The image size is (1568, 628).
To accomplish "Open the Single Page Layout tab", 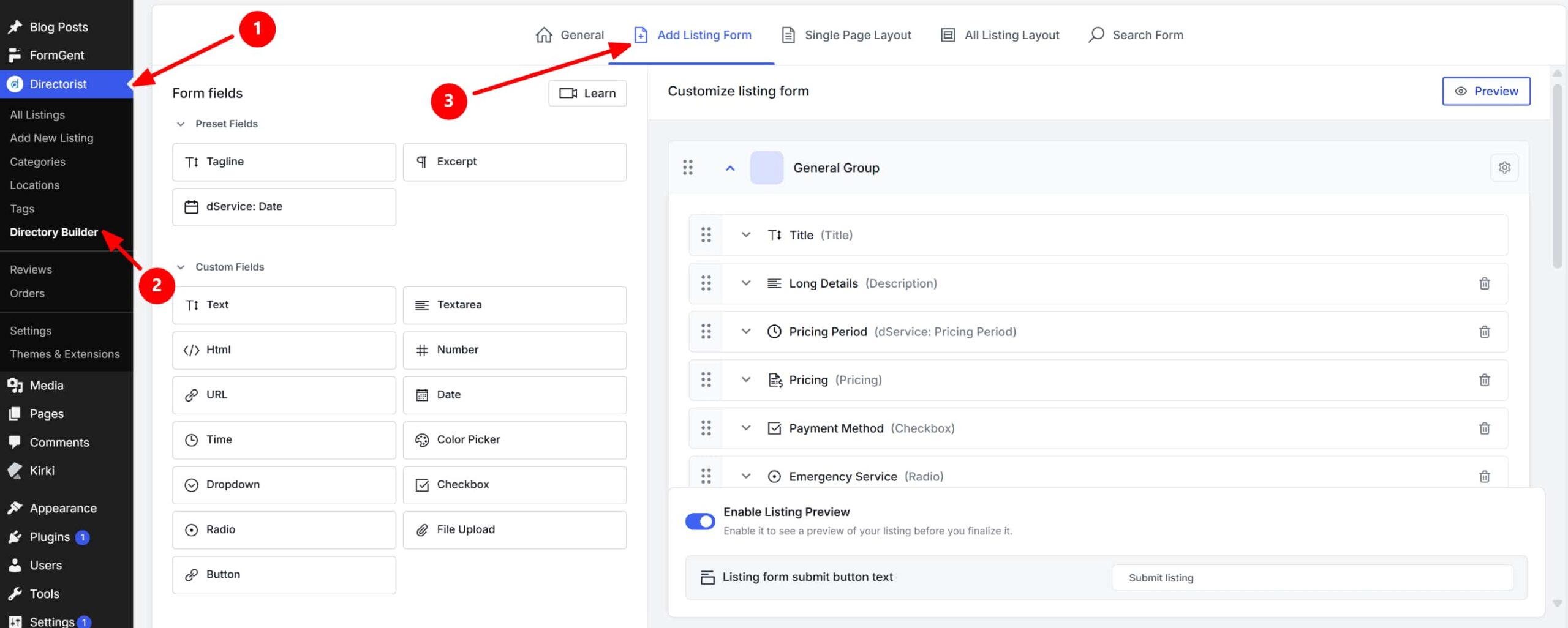I will (x=846, y=35).
